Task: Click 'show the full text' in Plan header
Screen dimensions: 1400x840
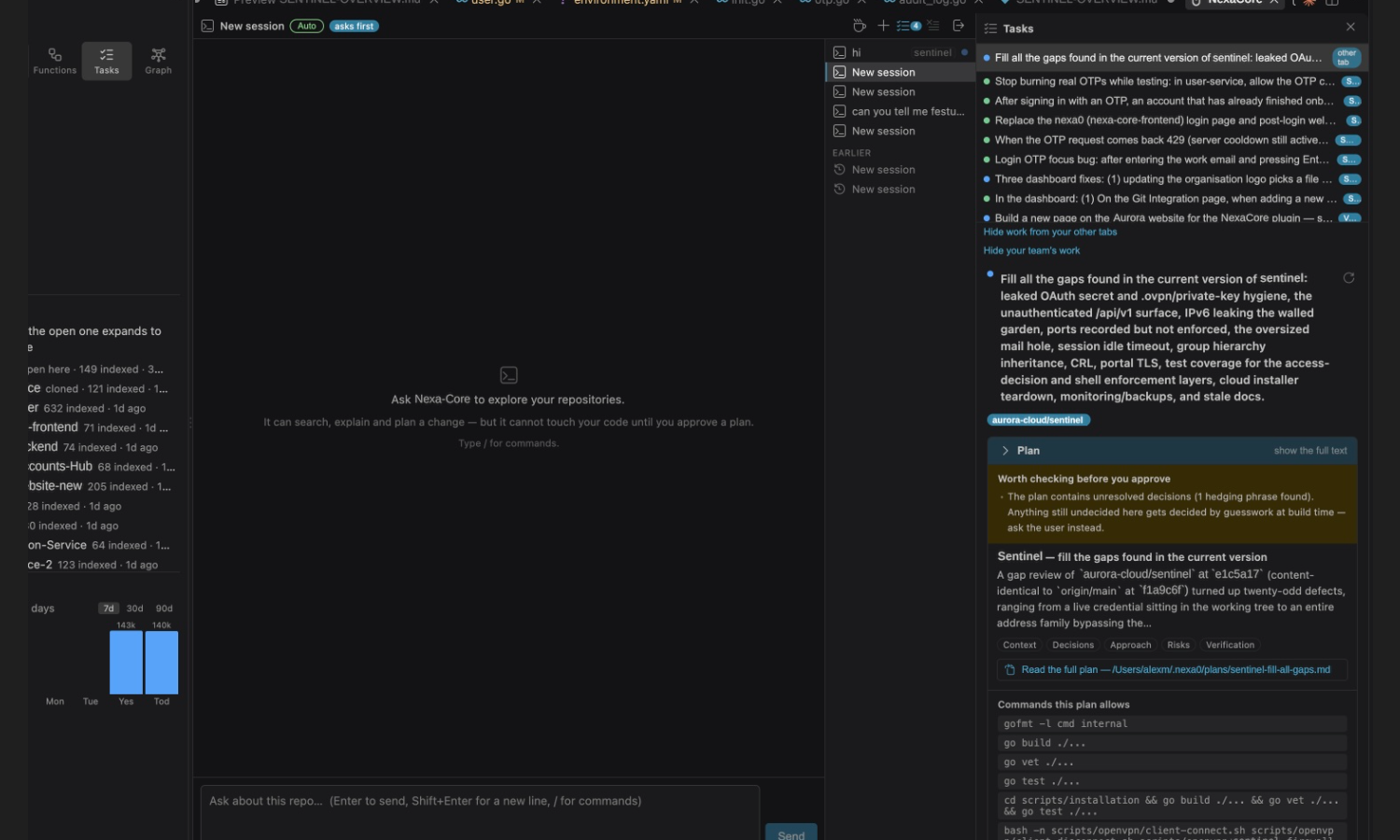Action: (x=1310, y=451)
